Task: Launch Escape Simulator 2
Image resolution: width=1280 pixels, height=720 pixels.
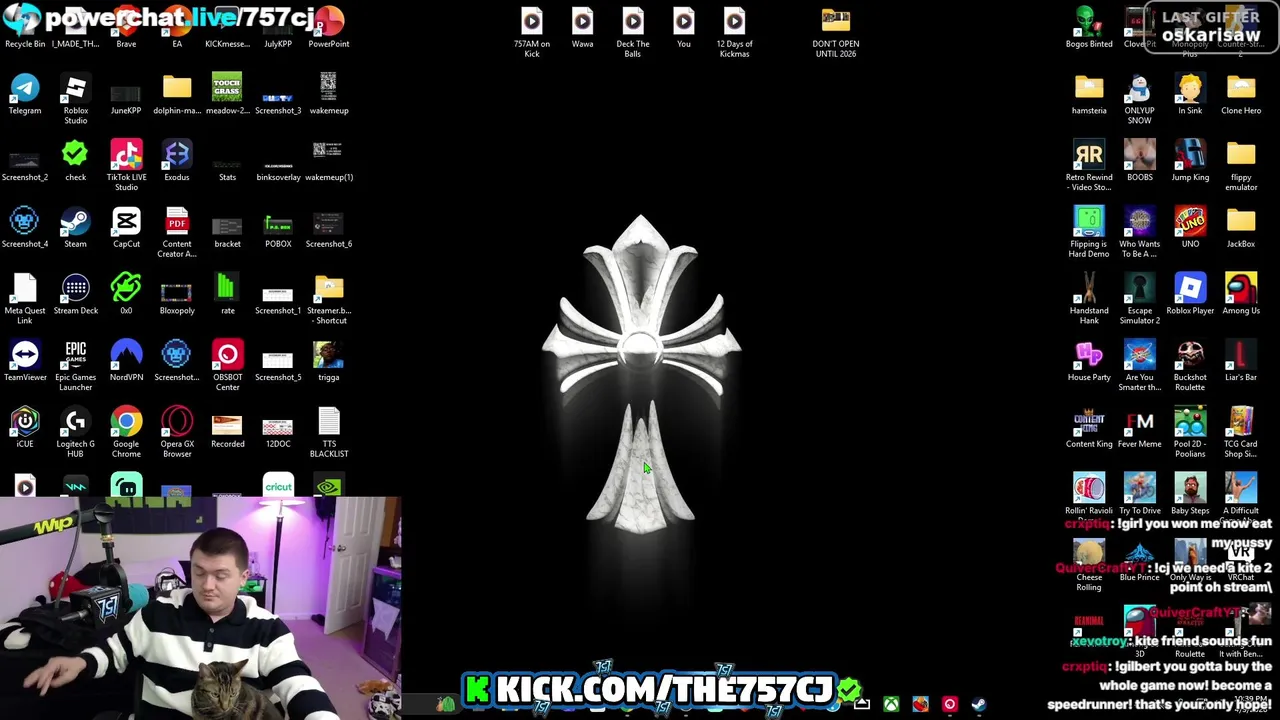Action: pyautogui.click(x=1139, y=298)
